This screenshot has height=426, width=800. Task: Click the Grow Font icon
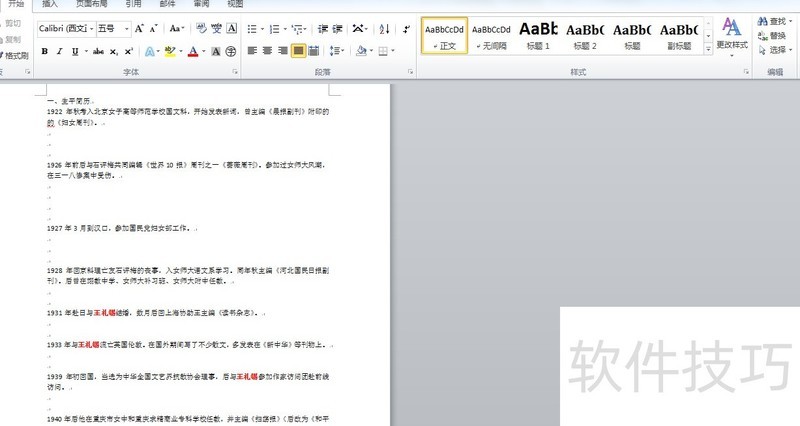139,29
